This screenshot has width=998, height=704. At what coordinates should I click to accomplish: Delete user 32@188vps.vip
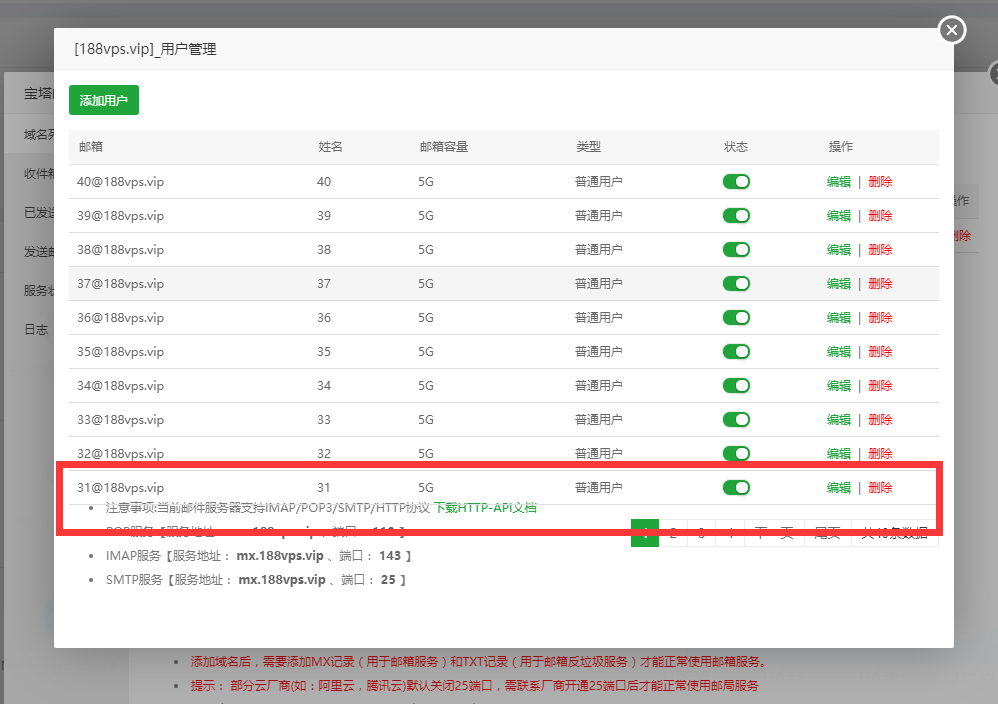(880, 453)
